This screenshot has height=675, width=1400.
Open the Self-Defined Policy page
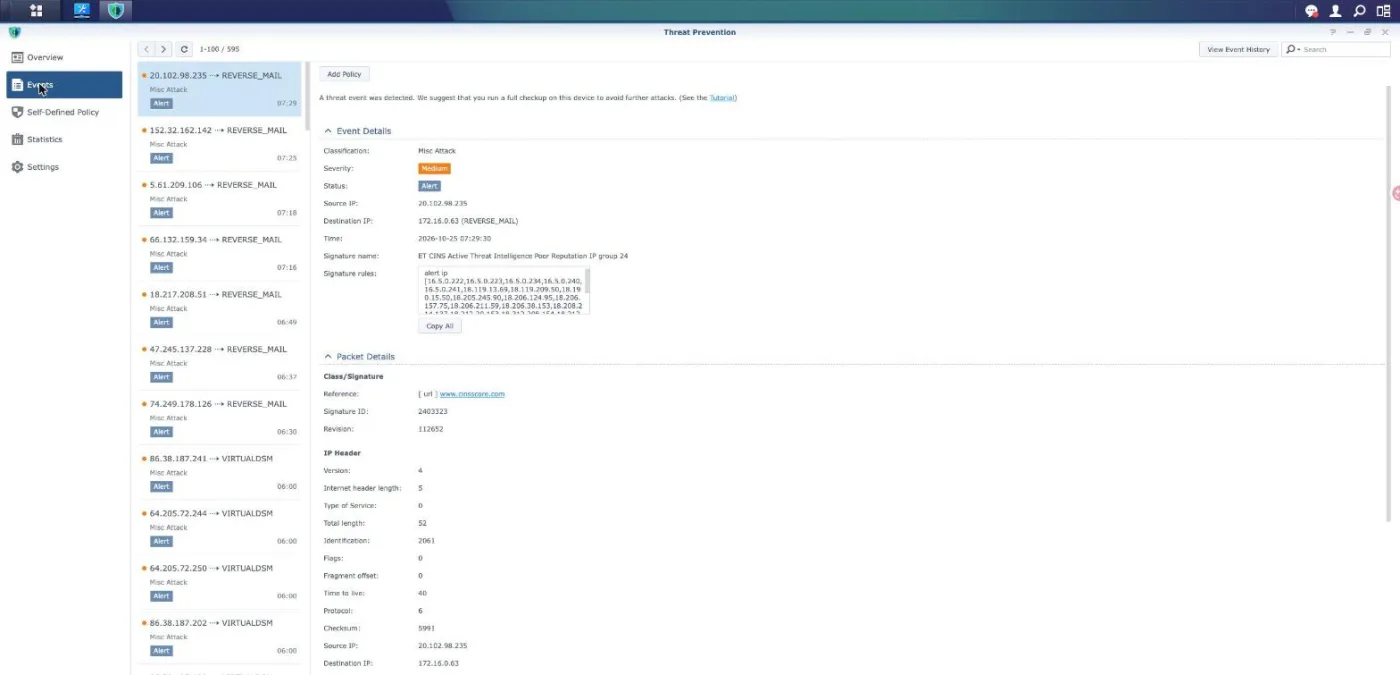pos(64,112)
